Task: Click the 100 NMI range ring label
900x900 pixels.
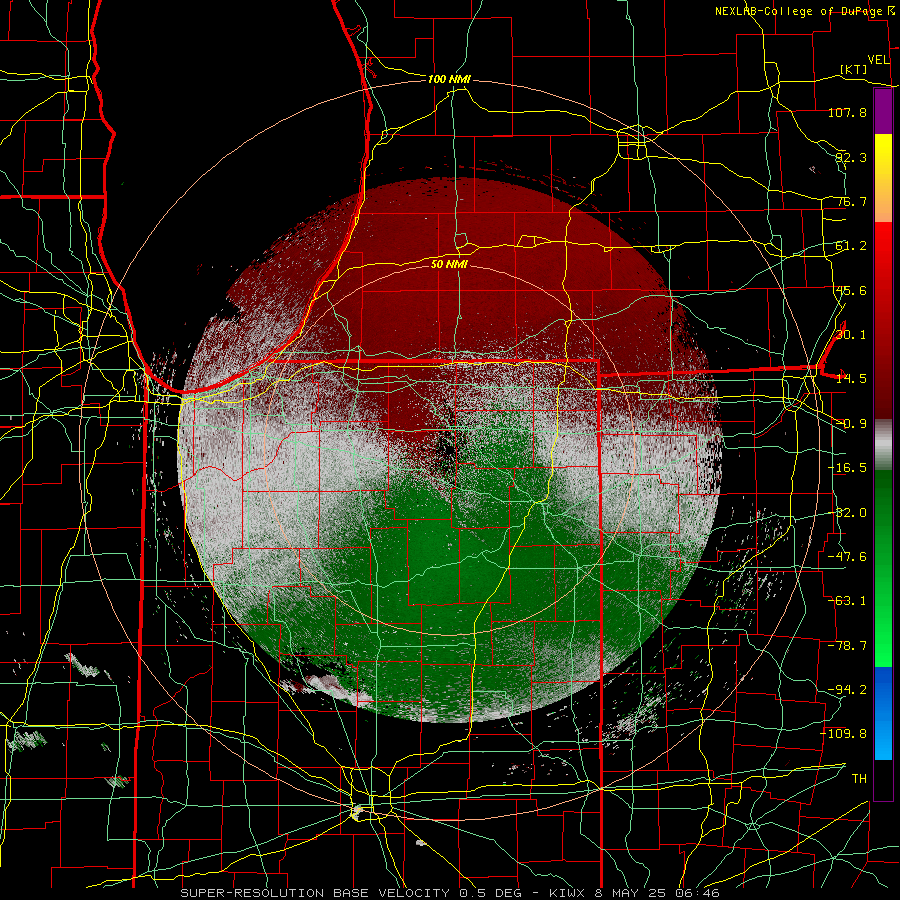Action: [x=449, y=79]
